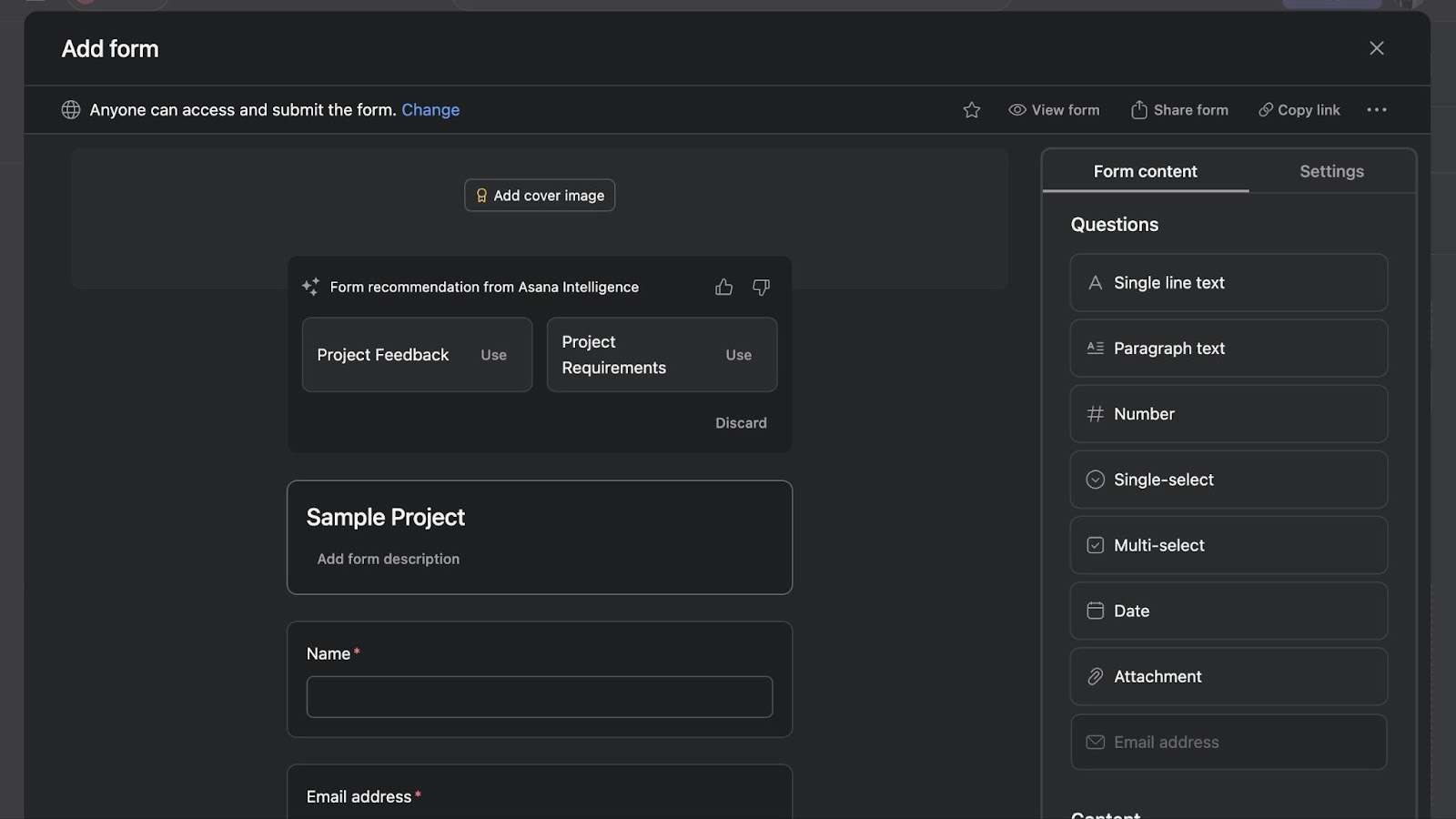
Task: Select the Form content tab
Action: coord(1145,171)
